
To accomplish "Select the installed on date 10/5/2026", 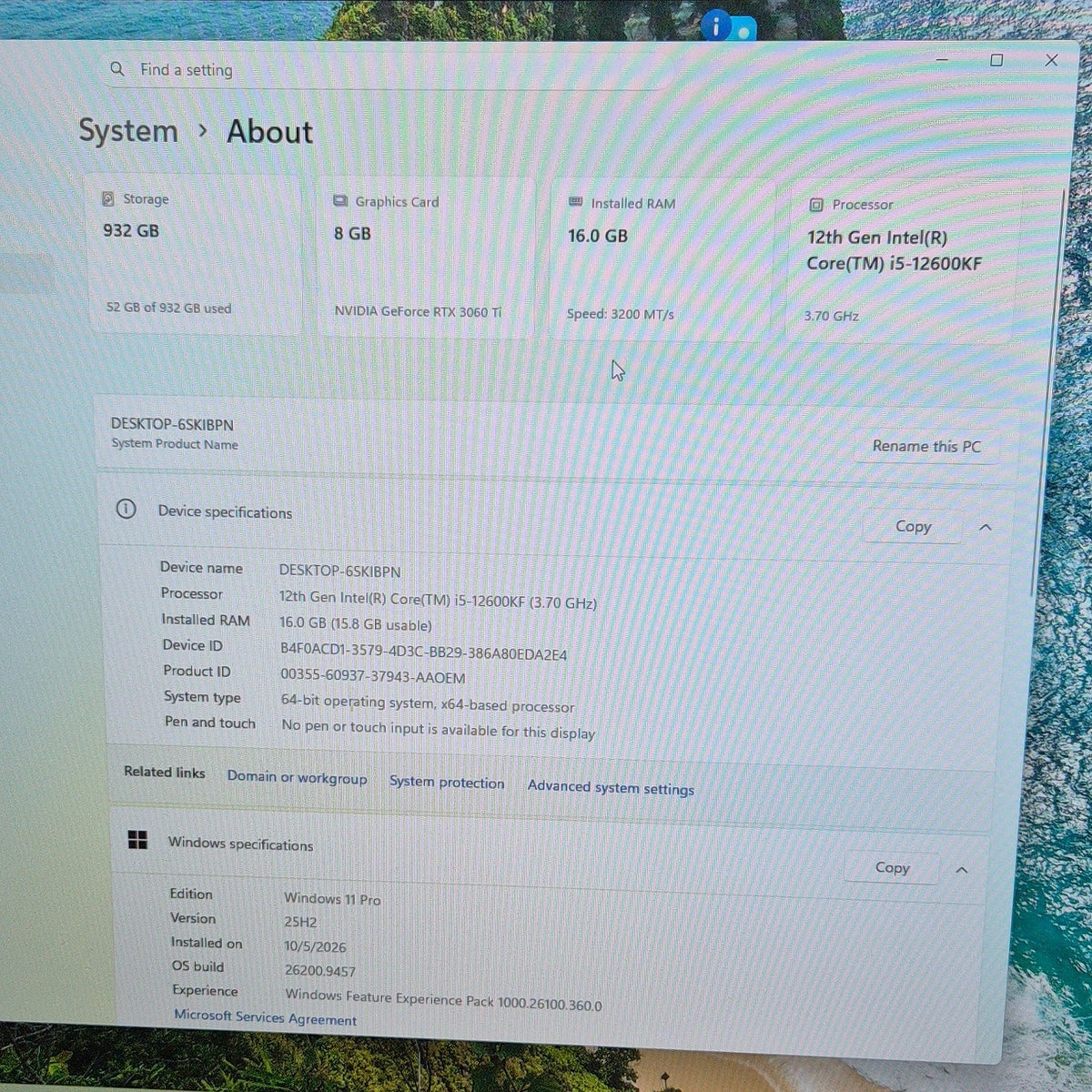I will [315, 946].
